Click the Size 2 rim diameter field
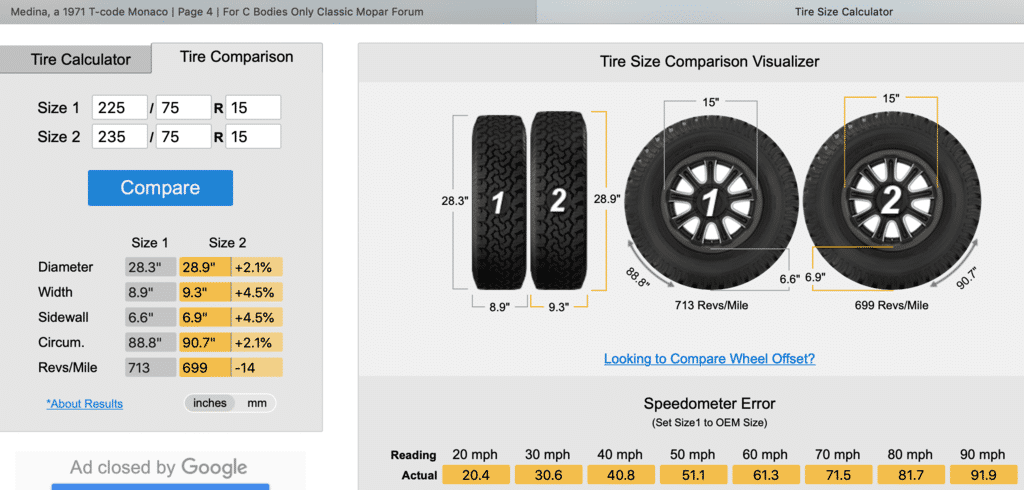 click(253, 137)
